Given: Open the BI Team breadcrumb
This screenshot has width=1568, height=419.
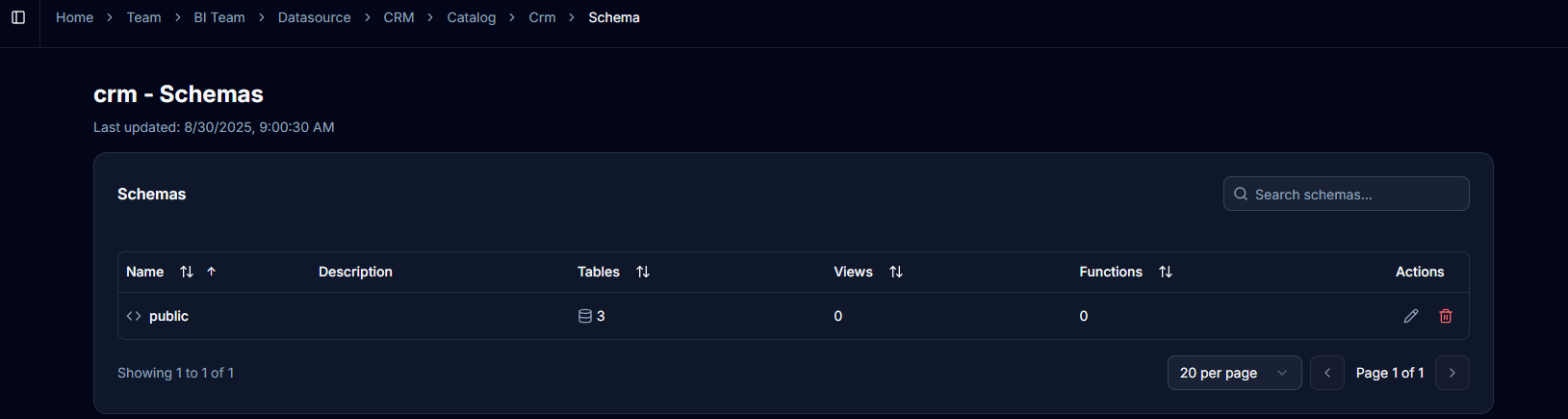Looking at the screenshot, I should tap(219, 17).
